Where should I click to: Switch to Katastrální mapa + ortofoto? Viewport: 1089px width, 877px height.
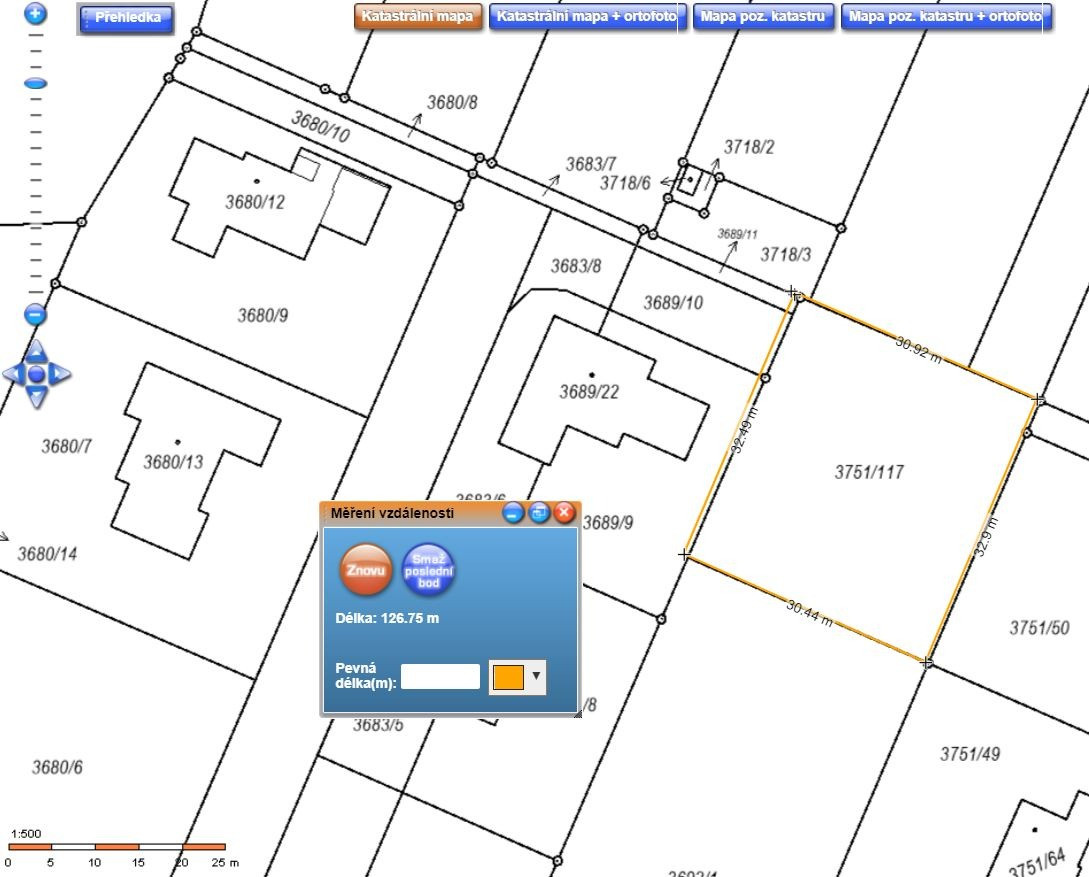(x=588, y=17)
